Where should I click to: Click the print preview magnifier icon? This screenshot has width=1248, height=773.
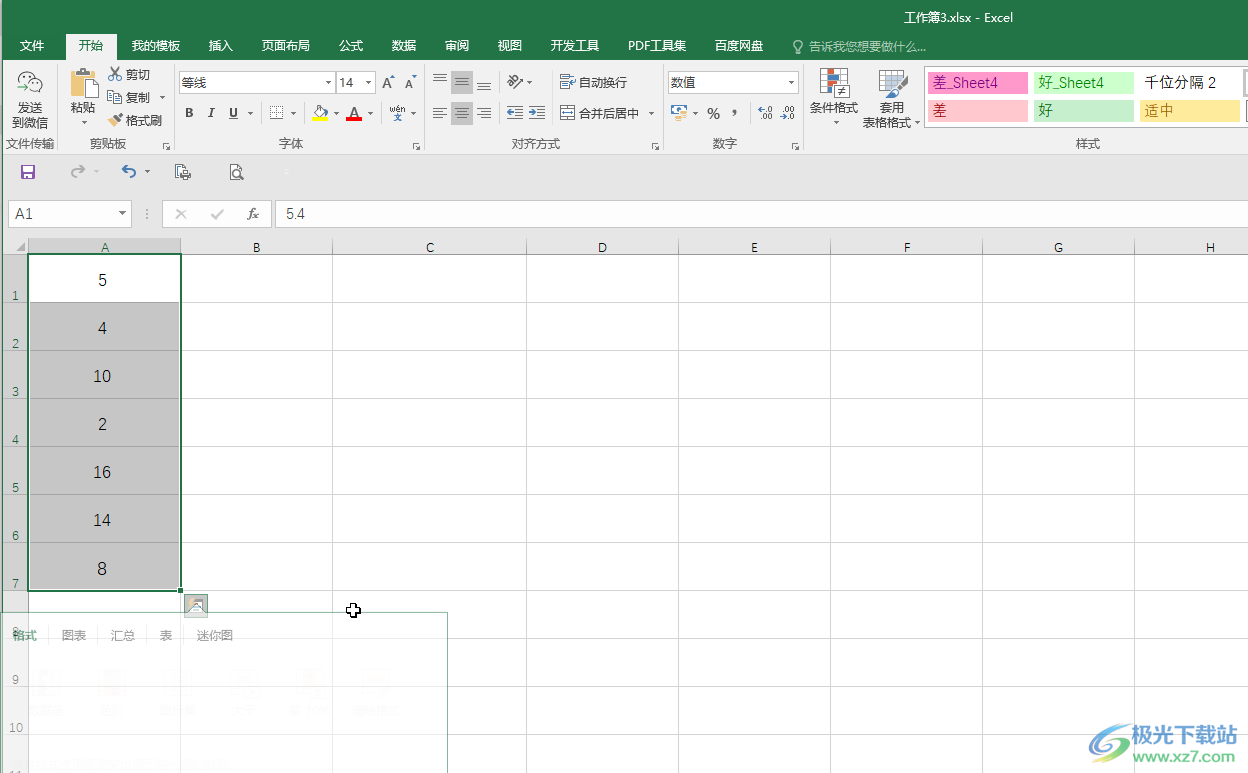(x=236, y=172)
